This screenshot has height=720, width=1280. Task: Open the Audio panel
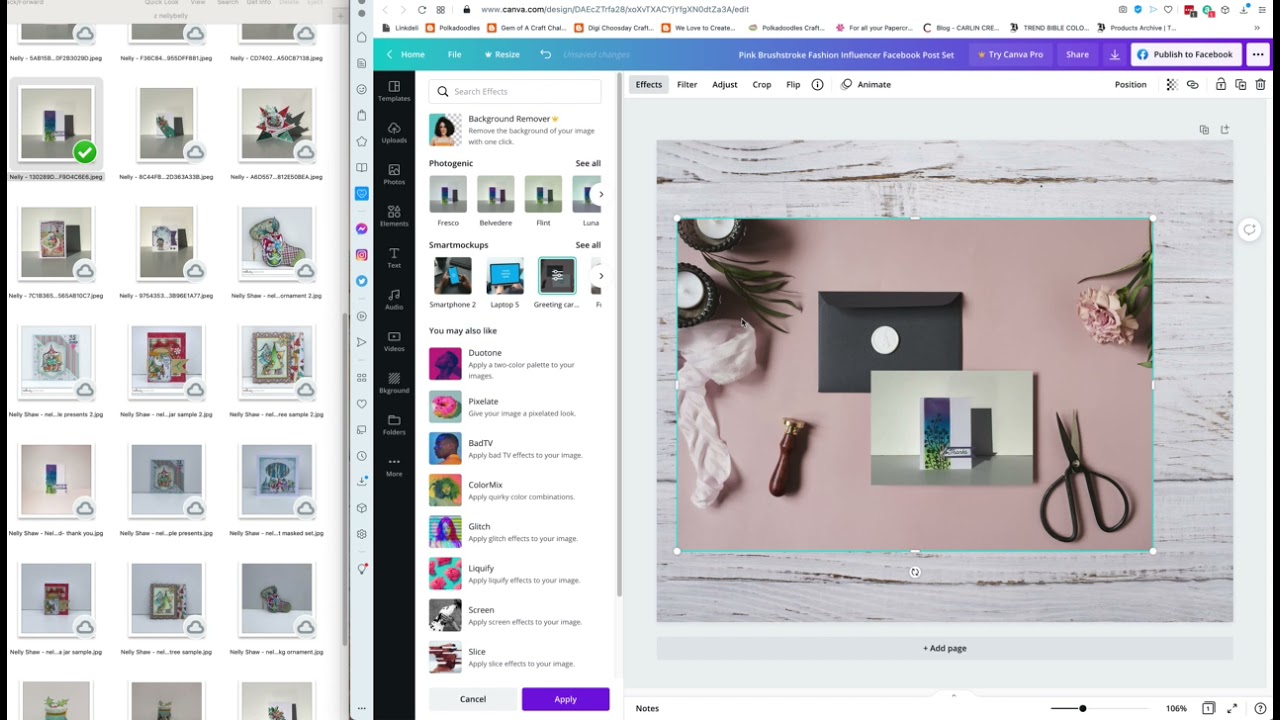(x=394, y=299)
